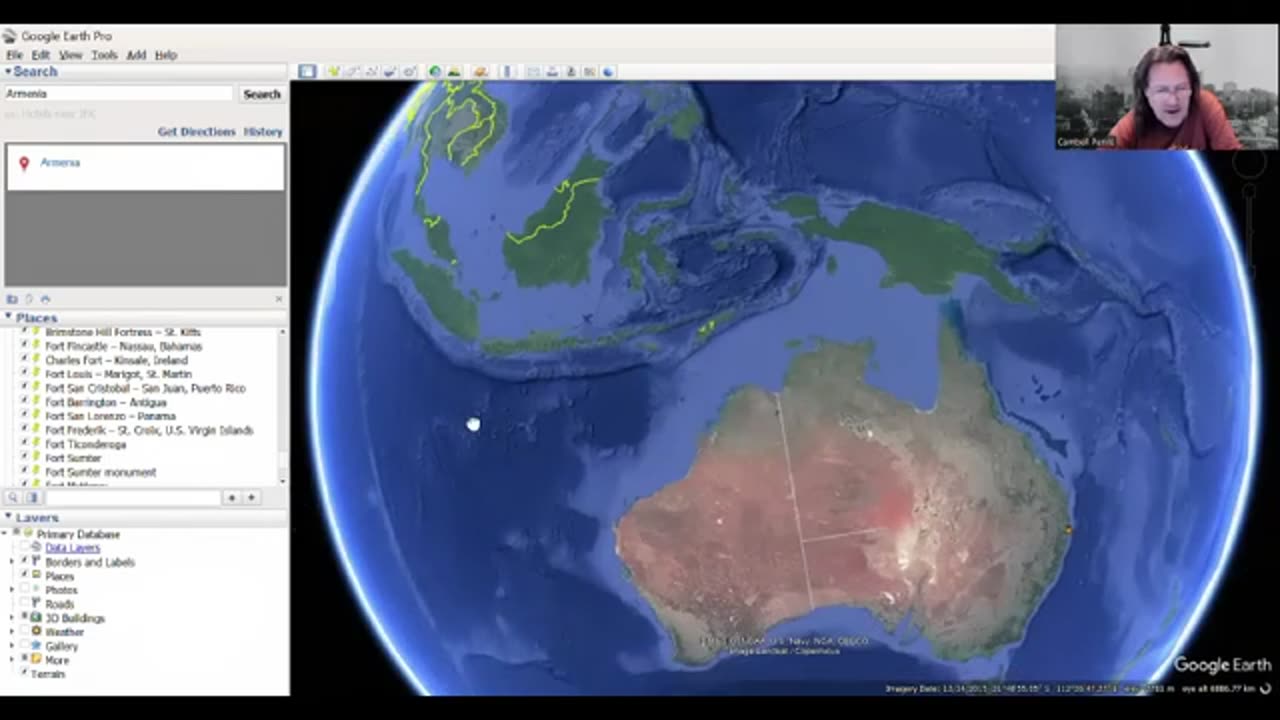This screenshot has width=1280, height=720.
Task: Click the move up arrow in Places
Action: click(x=231, y=497)
